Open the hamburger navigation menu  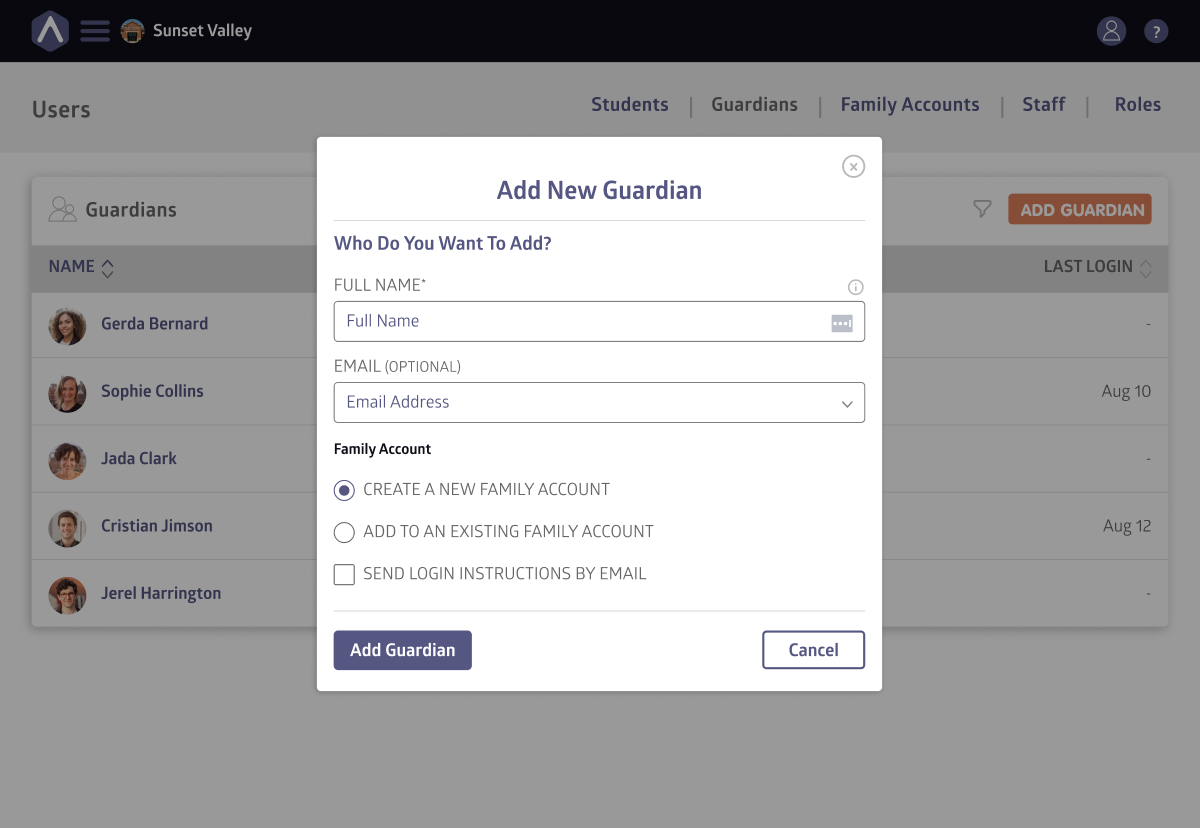95,31
